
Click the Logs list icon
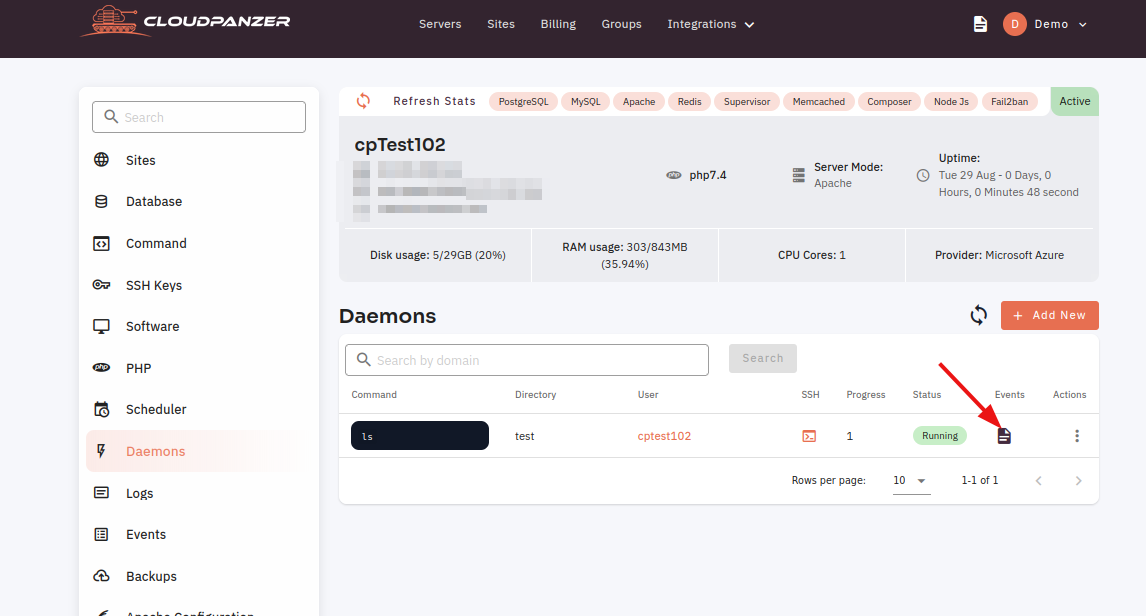pyautogui.click(x=102, y=493)
